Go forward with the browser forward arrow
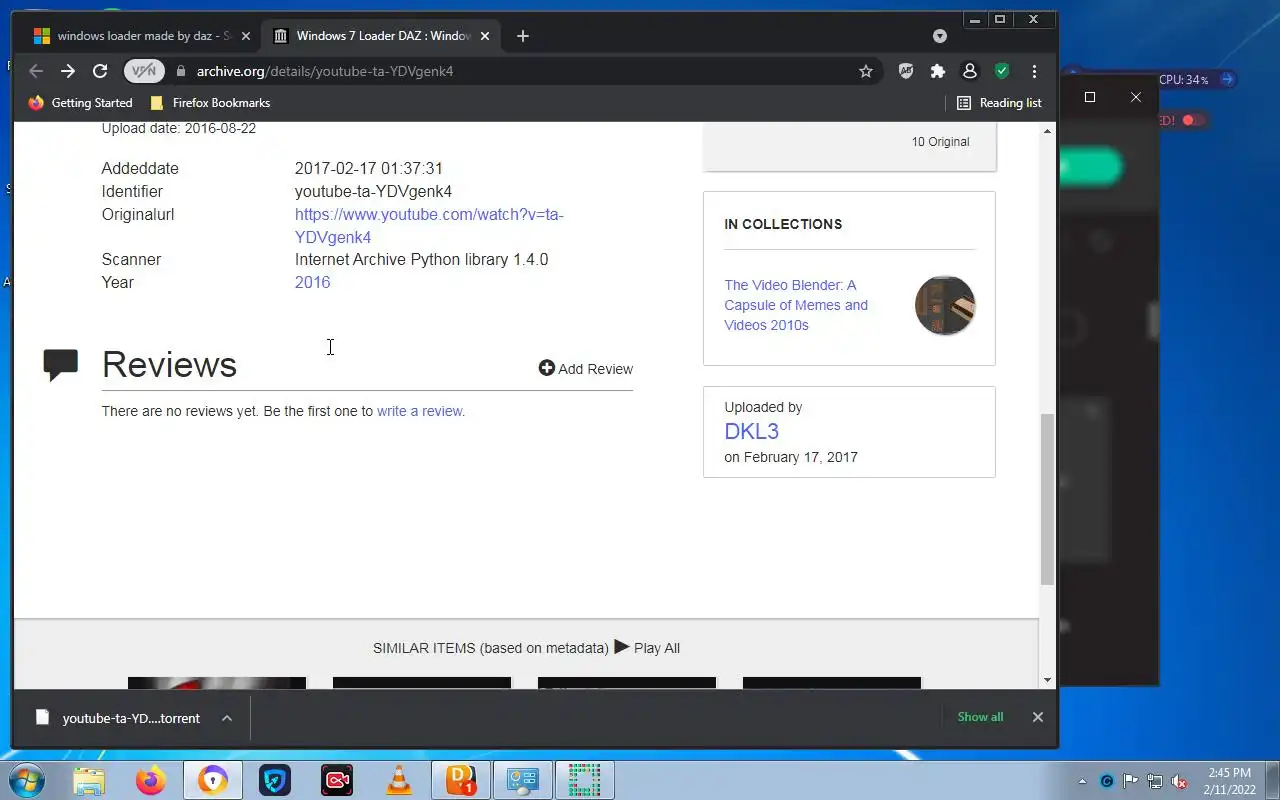The height and width of the screenshot is (800, 1280). coord(68,71)
